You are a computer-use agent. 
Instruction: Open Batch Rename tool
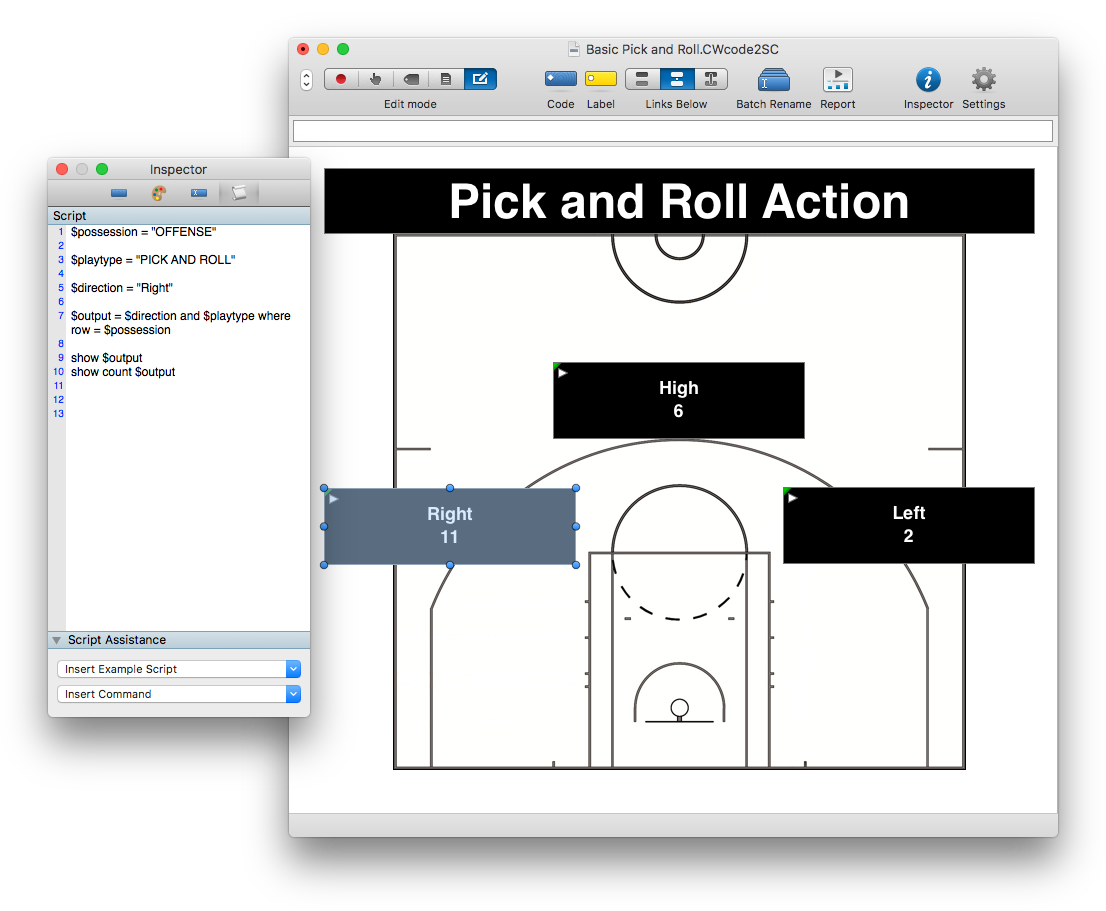click(x=773, y=80)
